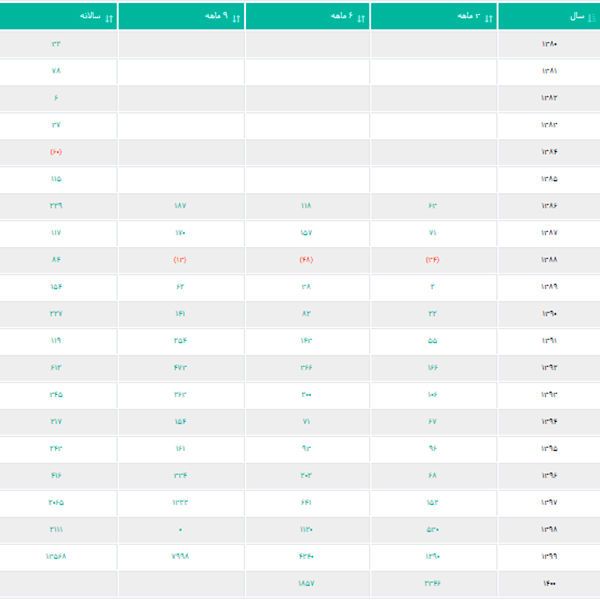Viewport: 600px width, 601px height.
Task: Click the ۶ ماهه header text
Action: [341, 17]
